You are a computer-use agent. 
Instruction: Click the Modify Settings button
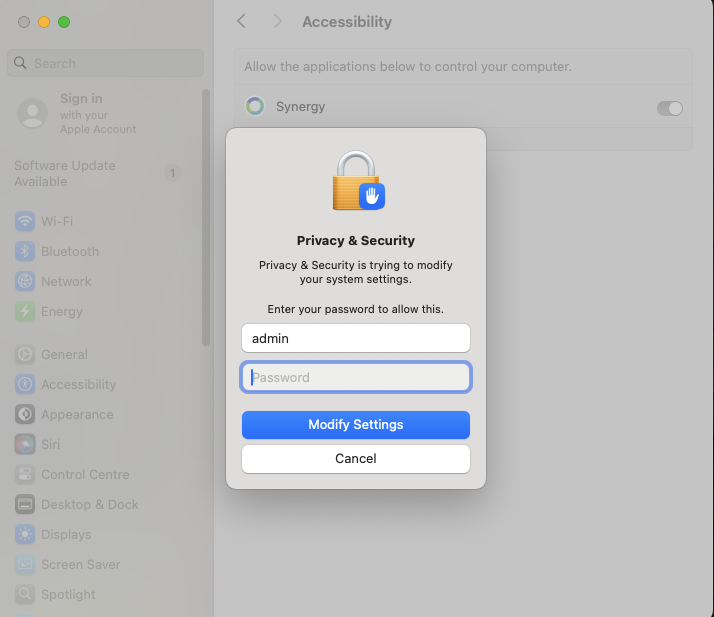(x=356, y=425)
